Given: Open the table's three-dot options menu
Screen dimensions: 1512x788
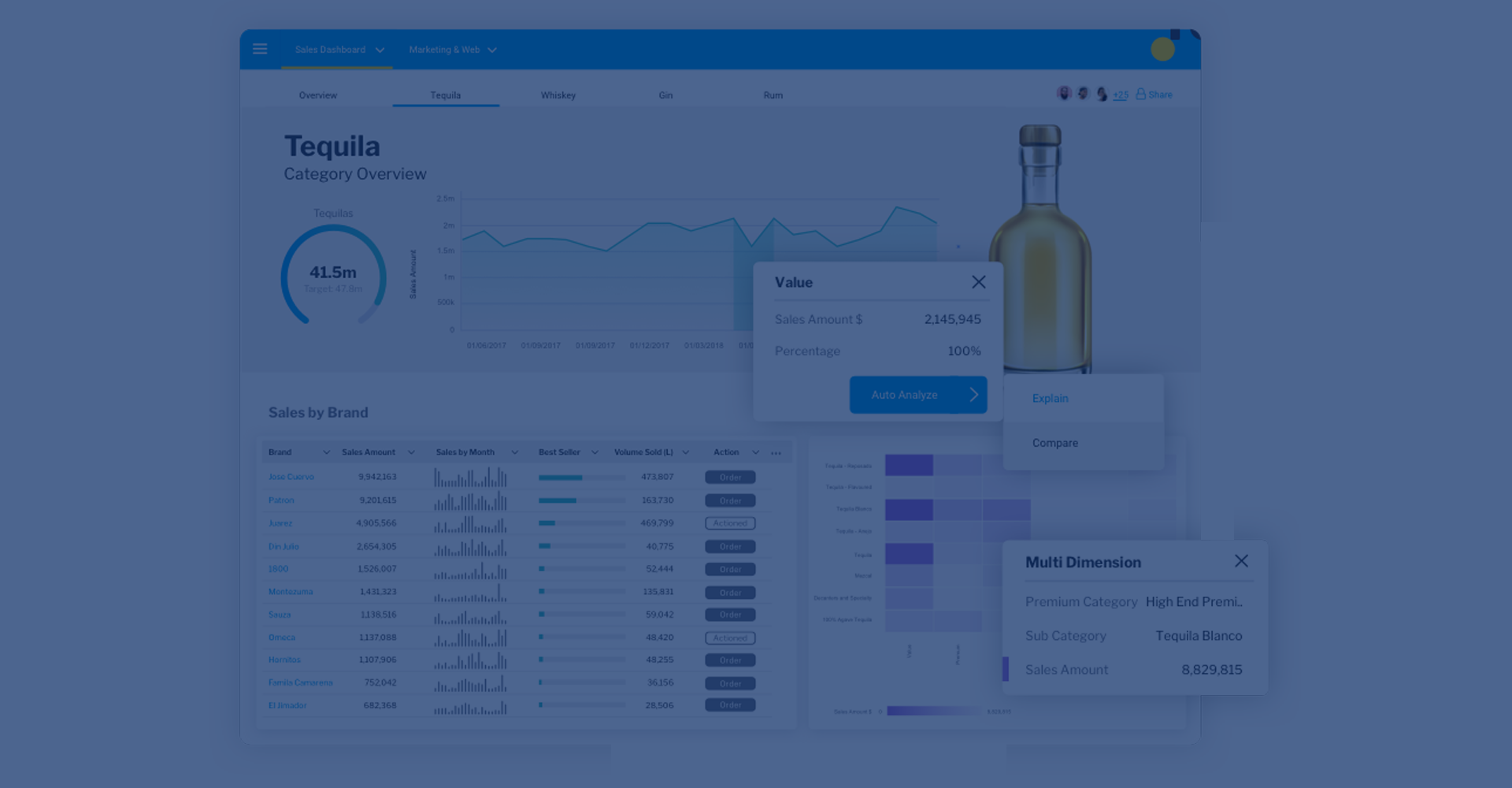Looking at the screenshot, I should coord(776,452).
